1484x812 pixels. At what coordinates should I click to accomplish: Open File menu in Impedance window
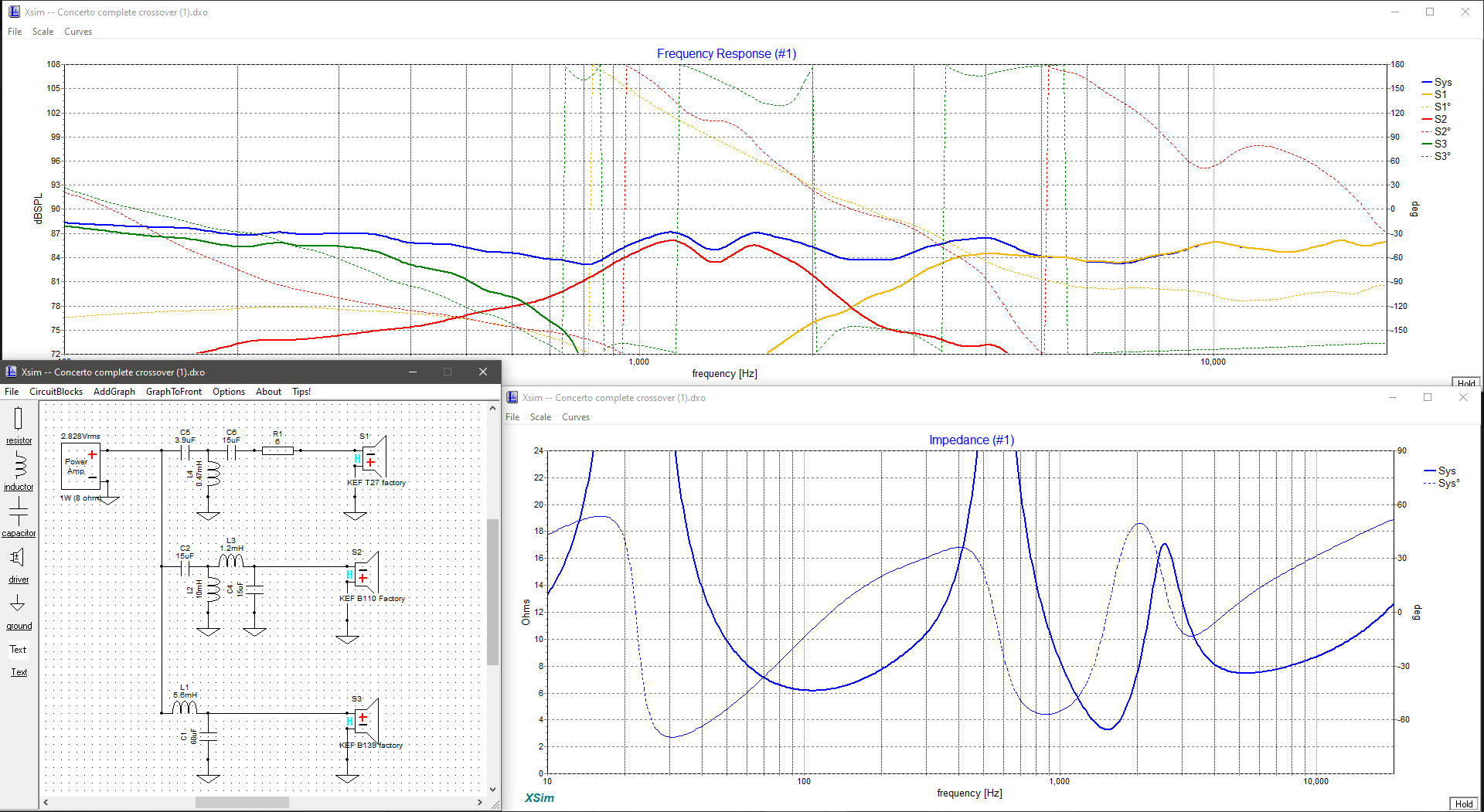pos(512,417)
